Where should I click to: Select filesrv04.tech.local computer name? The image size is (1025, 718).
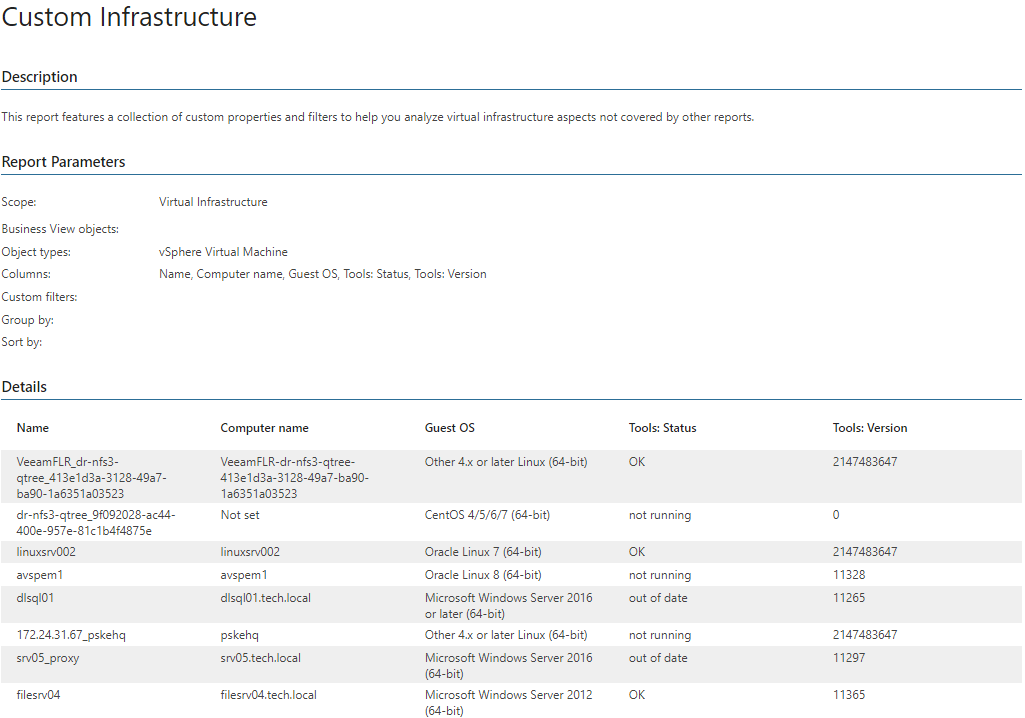(268, 695)
